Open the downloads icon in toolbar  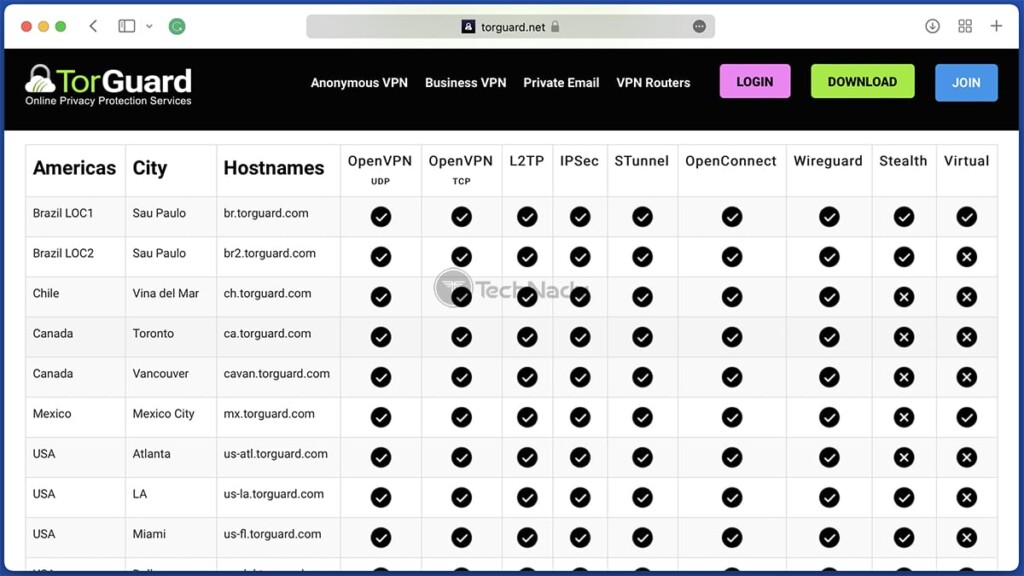click(932, 26)
